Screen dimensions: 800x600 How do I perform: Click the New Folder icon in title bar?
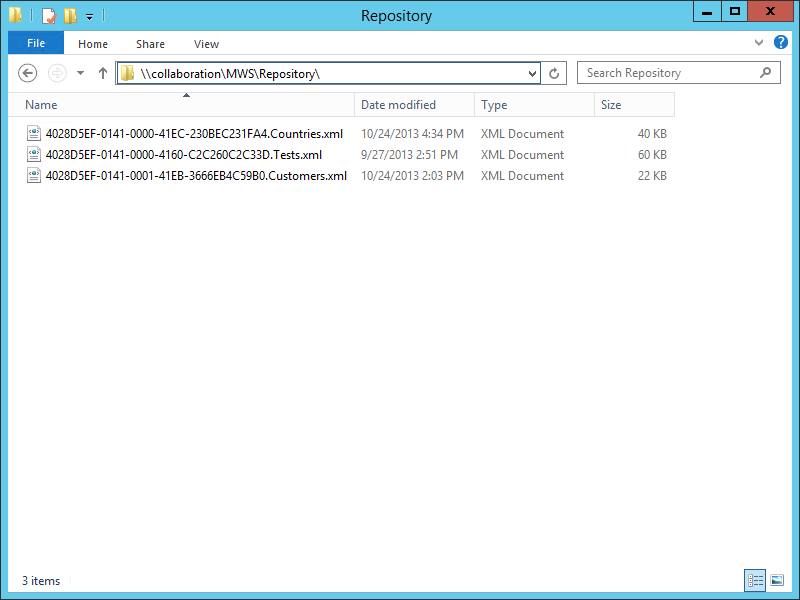[x=69, y=16]
